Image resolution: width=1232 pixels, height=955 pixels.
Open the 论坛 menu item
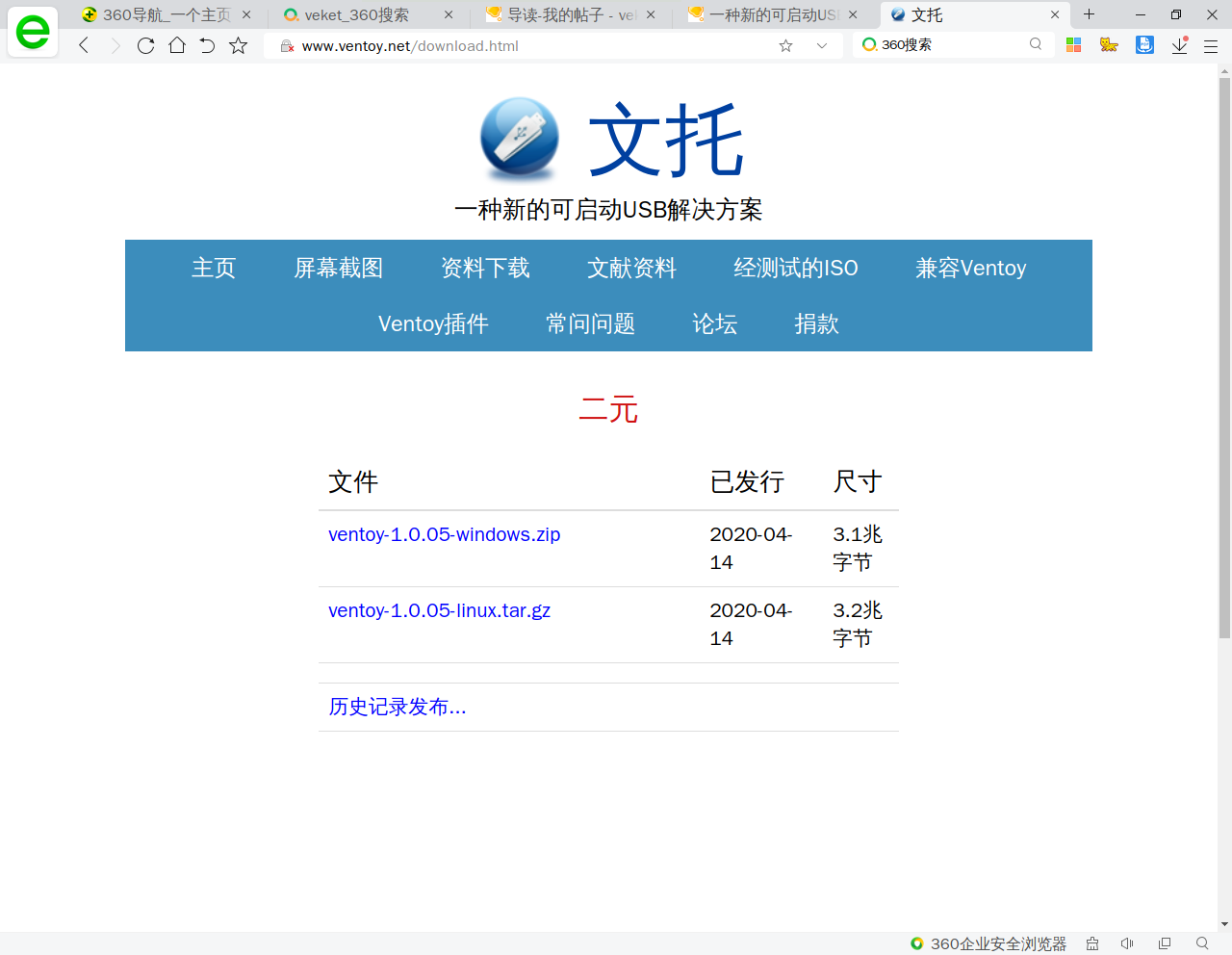coord(715,323)
